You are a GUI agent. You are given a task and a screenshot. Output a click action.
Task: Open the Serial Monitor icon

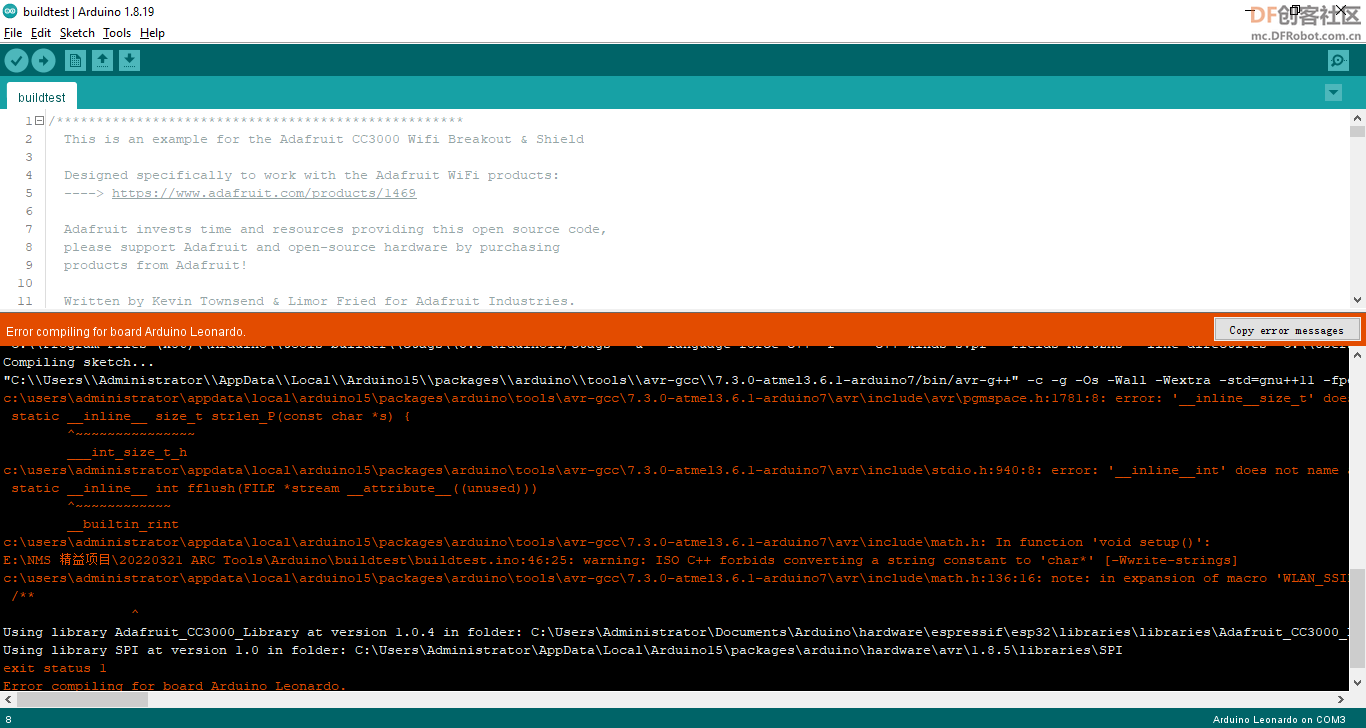1338,61
